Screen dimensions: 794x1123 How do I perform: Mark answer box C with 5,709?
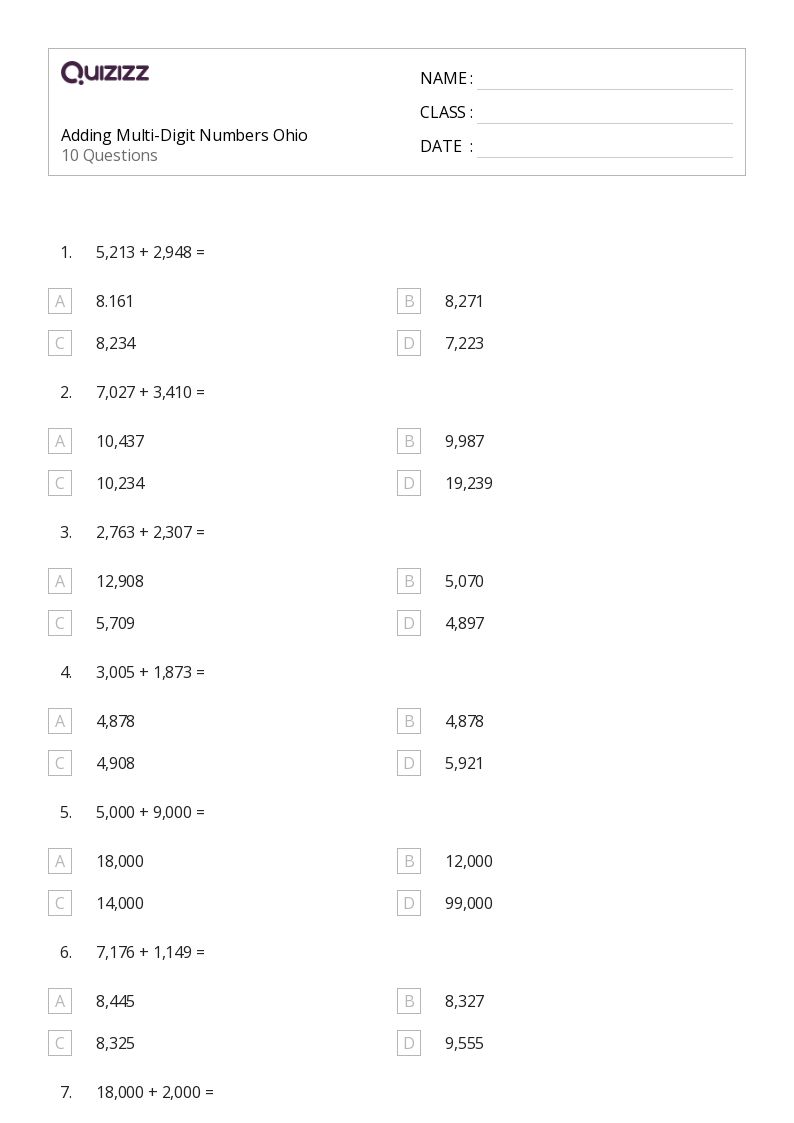tap(60, 623)
